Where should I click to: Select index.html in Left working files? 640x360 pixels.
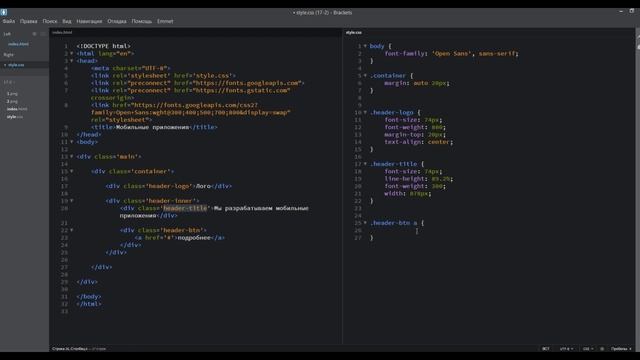(18, 44)
